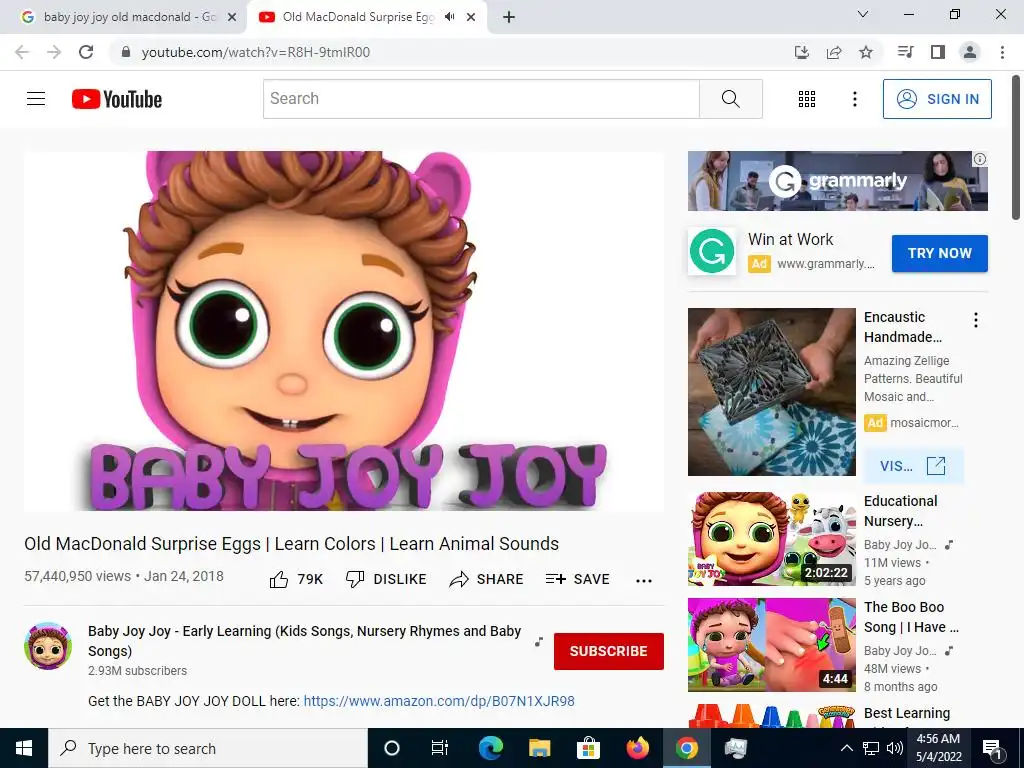The height and width of the screenshot is (768, 1024).
Task: Click the Grammarly TRY NOW button
Action: click(940, 253)
